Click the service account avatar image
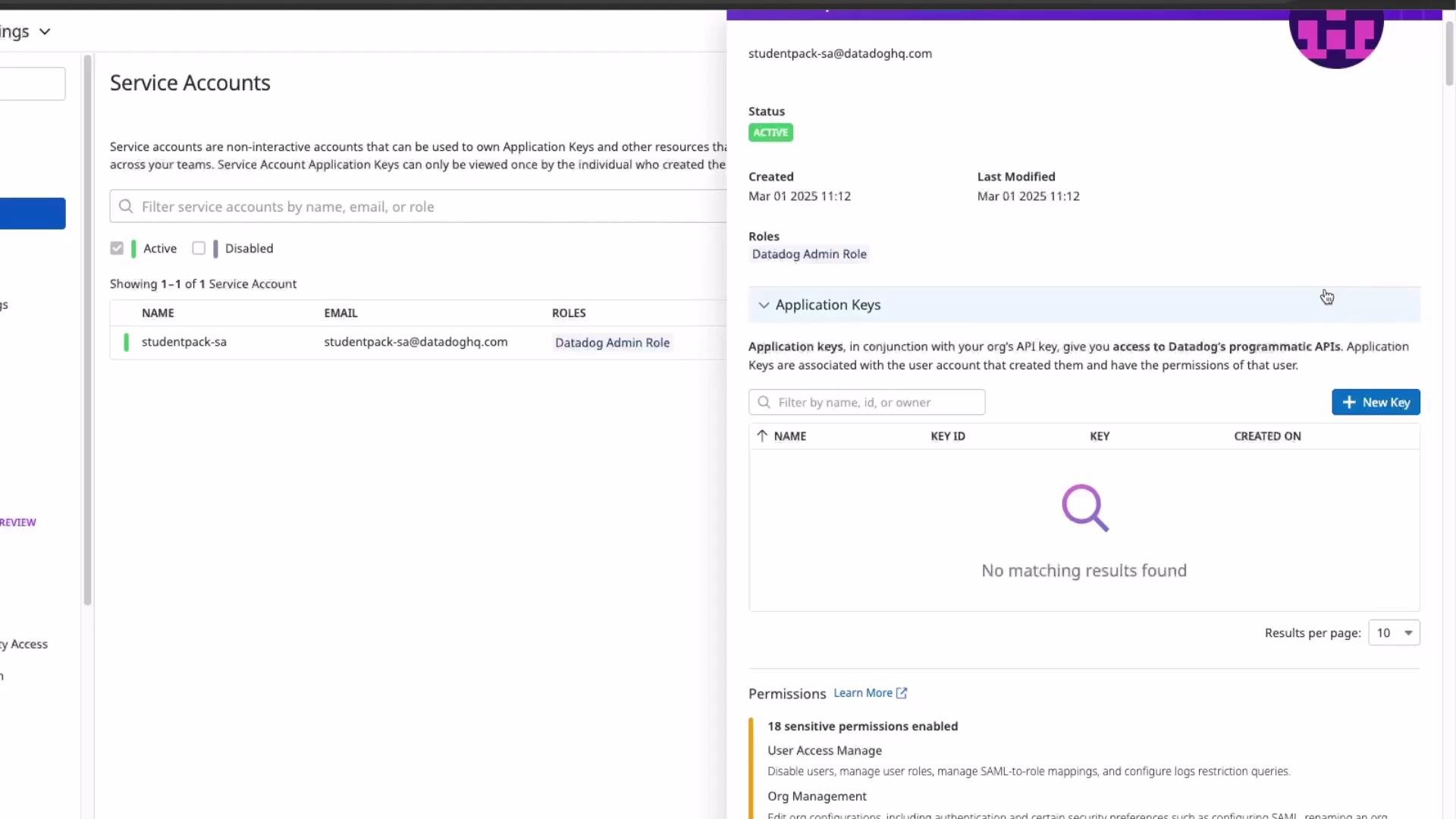Screen dimensions: 1456x819 [x=1336, y=38]
